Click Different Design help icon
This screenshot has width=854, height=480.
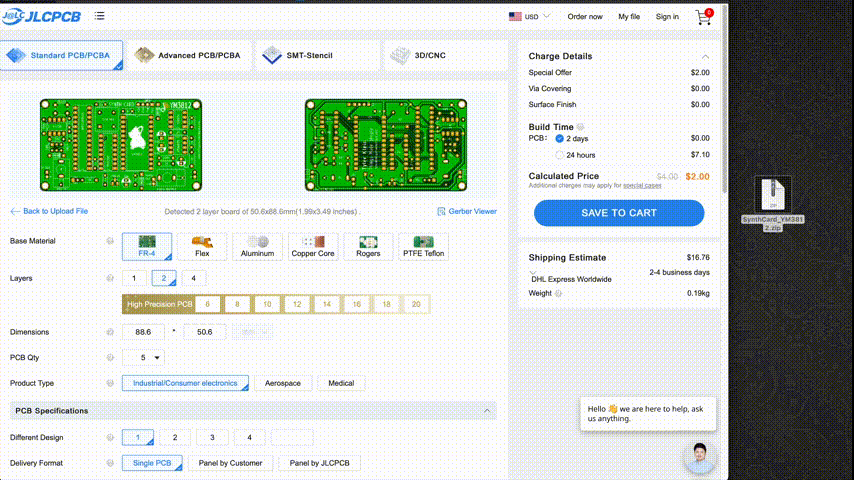110,438
